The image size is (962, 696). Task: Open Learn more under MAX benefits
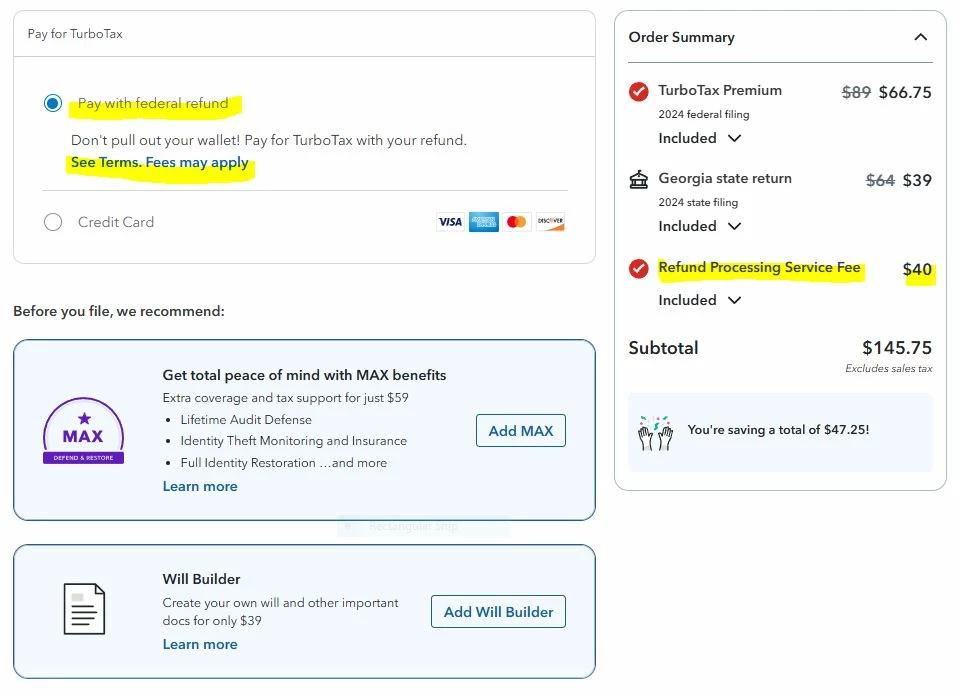pos(200,486)
